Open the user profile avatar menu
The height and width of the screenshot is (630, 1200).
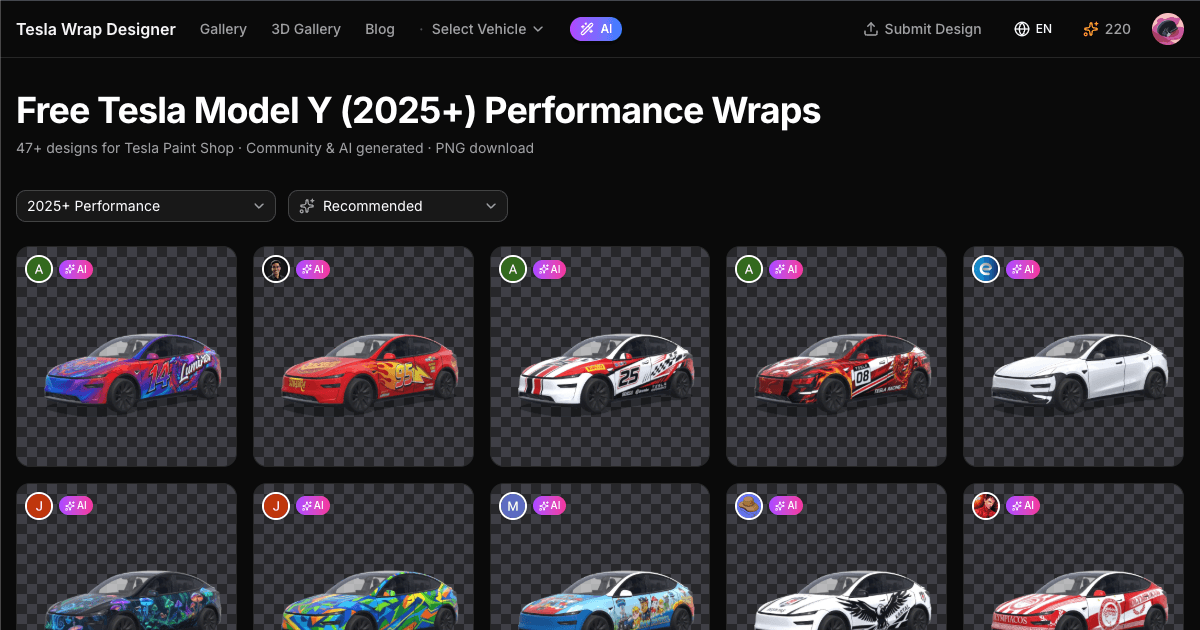[1168, 29]
